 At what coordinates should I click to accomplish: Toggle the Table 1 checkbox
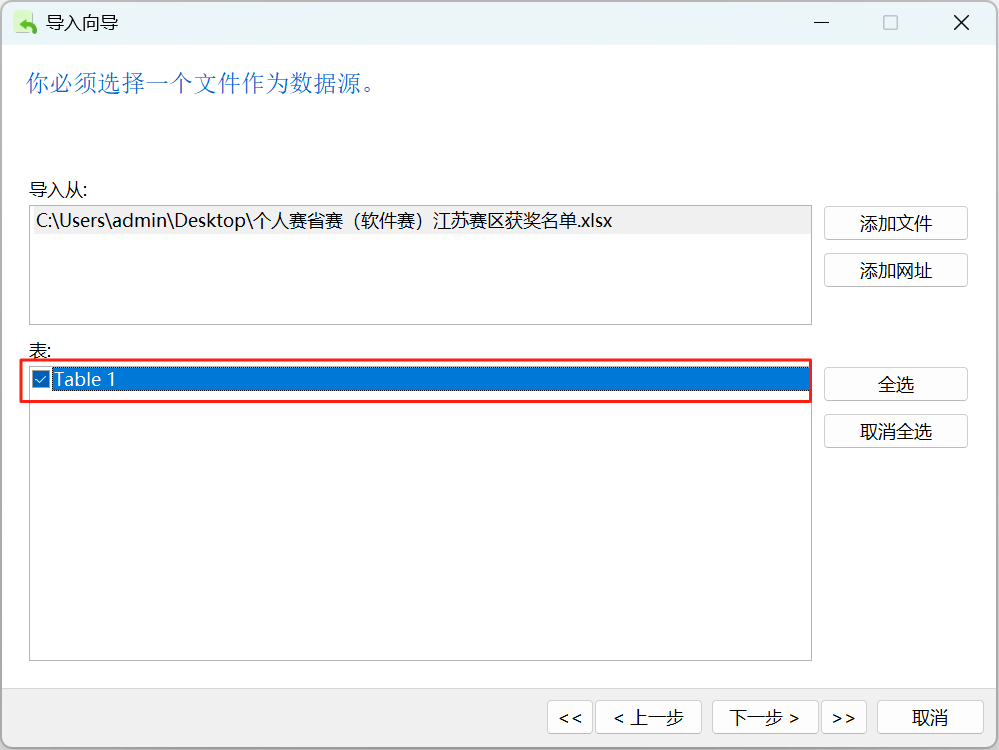tap(40, 380)
